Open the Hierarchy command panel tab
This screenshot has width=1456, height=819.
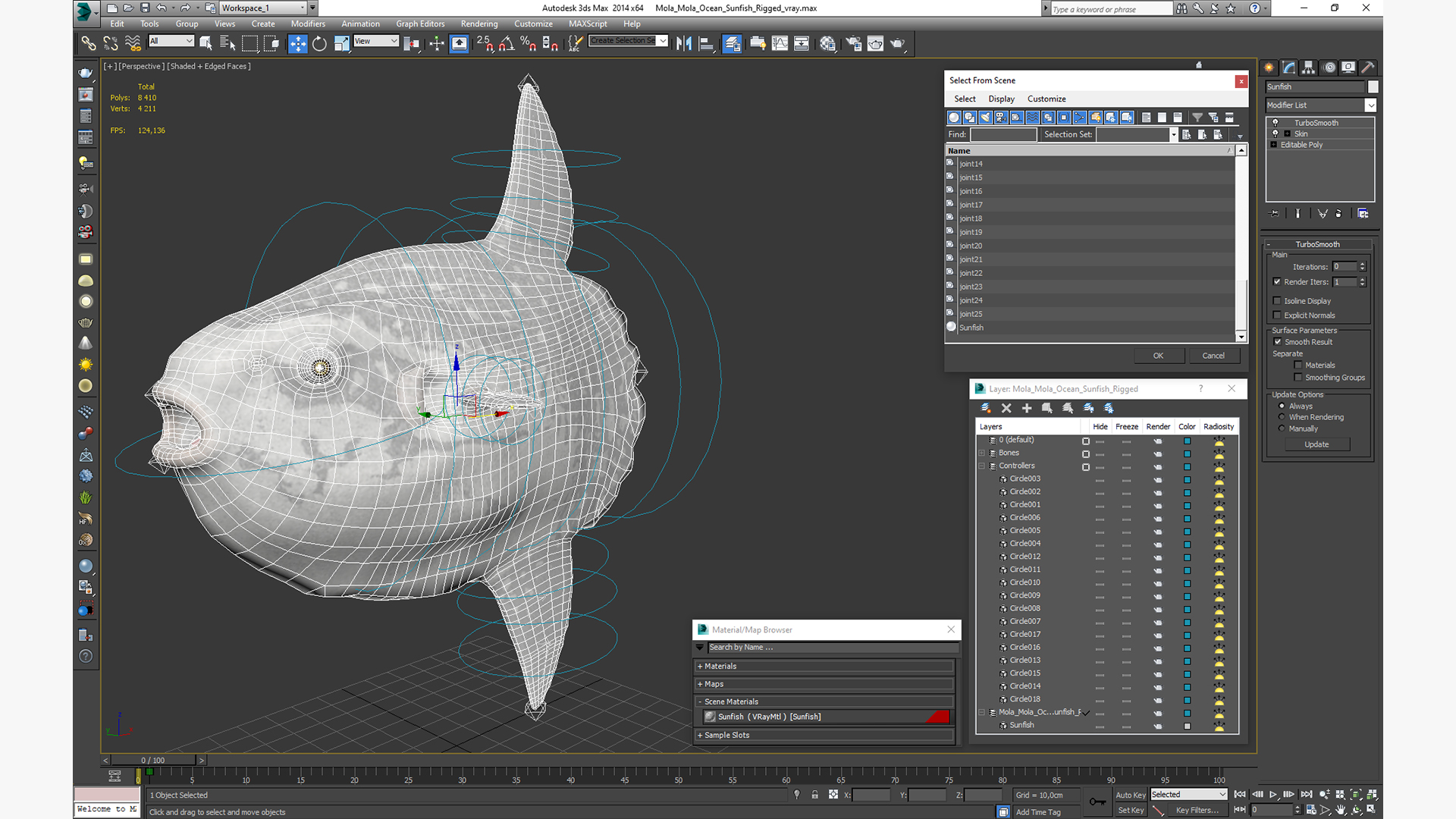pos(1309,67)
